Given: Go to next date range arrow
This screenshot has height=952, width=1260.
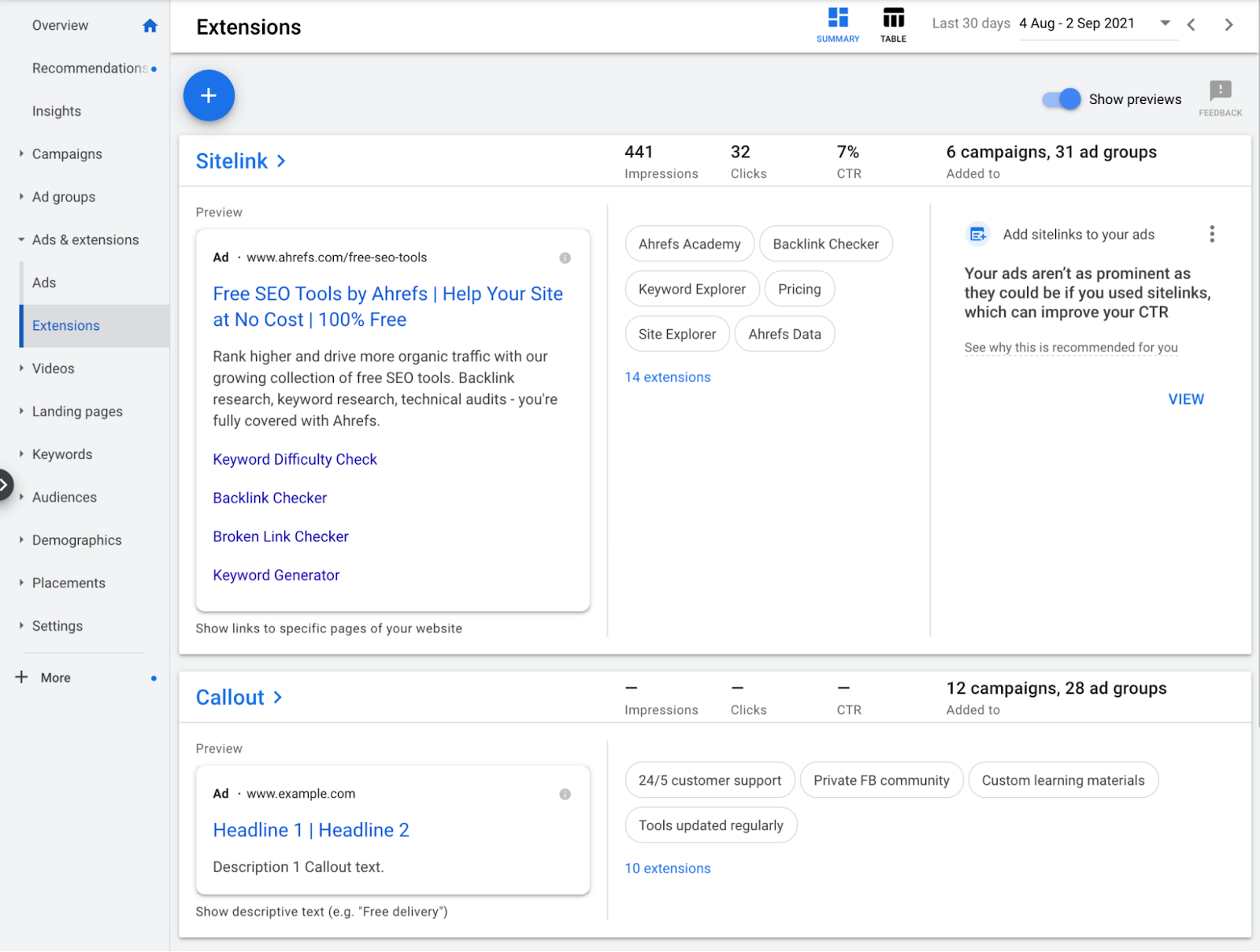Looking at the screenshot, I should 1228,25.
